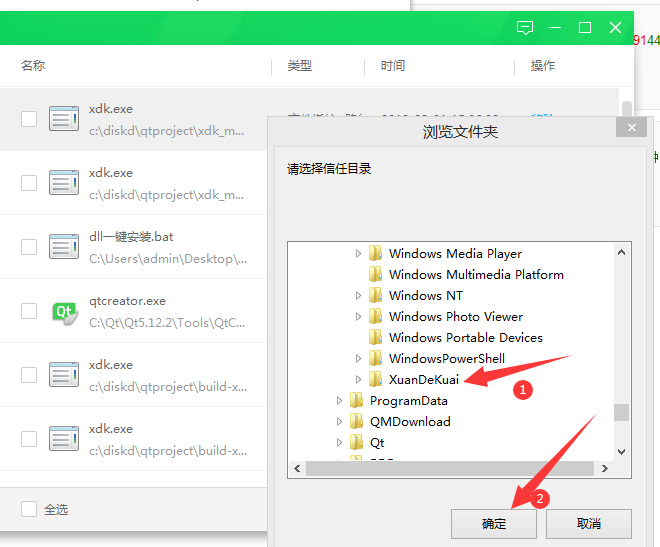
Task: Close the 浏览文件夹 dialog
Action: pos(631,127)
